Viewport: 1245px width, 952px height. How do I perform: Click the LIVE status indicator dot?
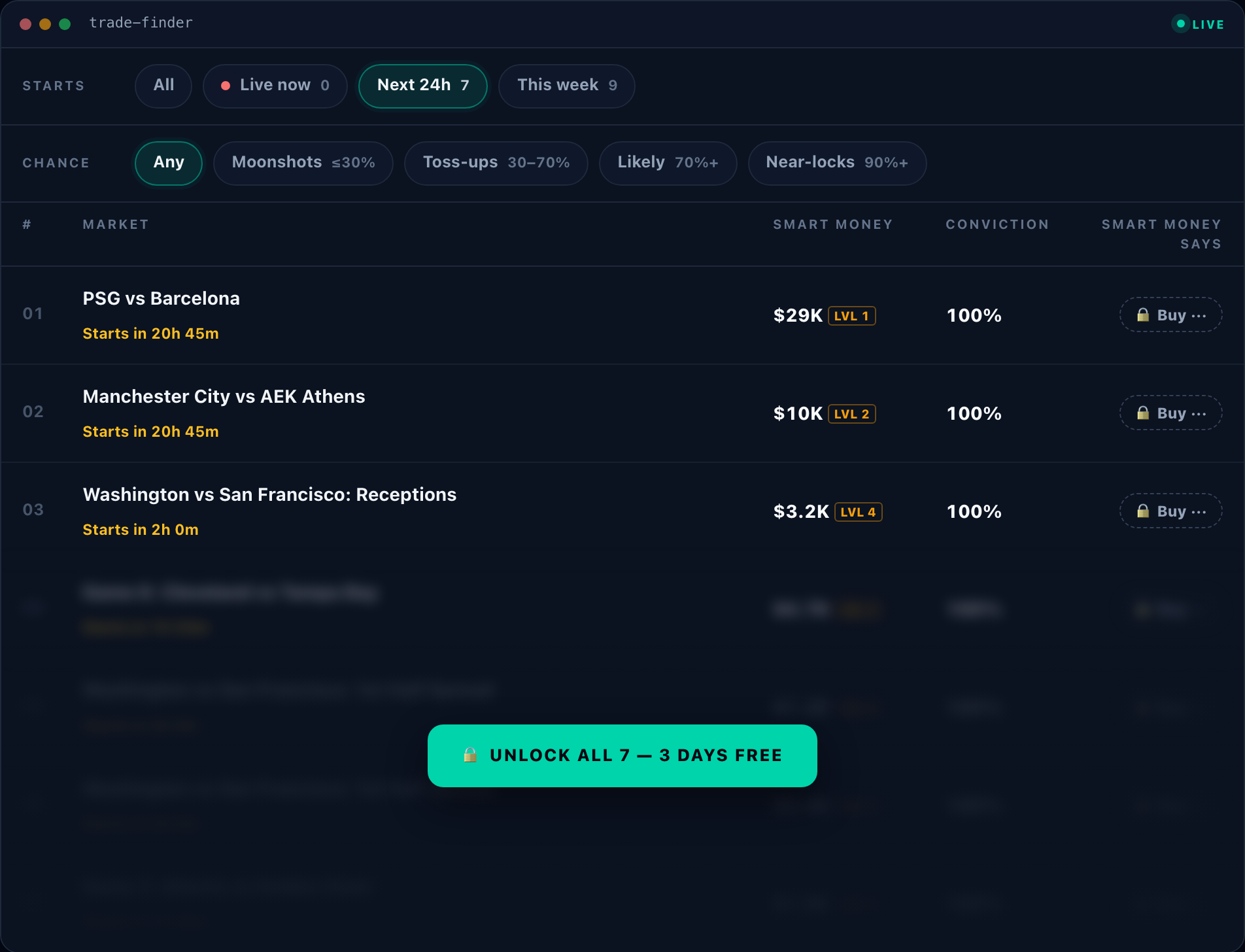coord(1181,24)
